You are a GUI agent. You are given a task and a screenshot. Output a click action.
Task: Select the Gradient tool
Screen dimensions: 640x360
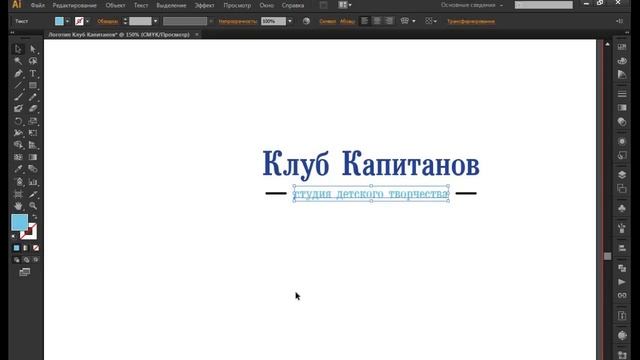(33, 157)
